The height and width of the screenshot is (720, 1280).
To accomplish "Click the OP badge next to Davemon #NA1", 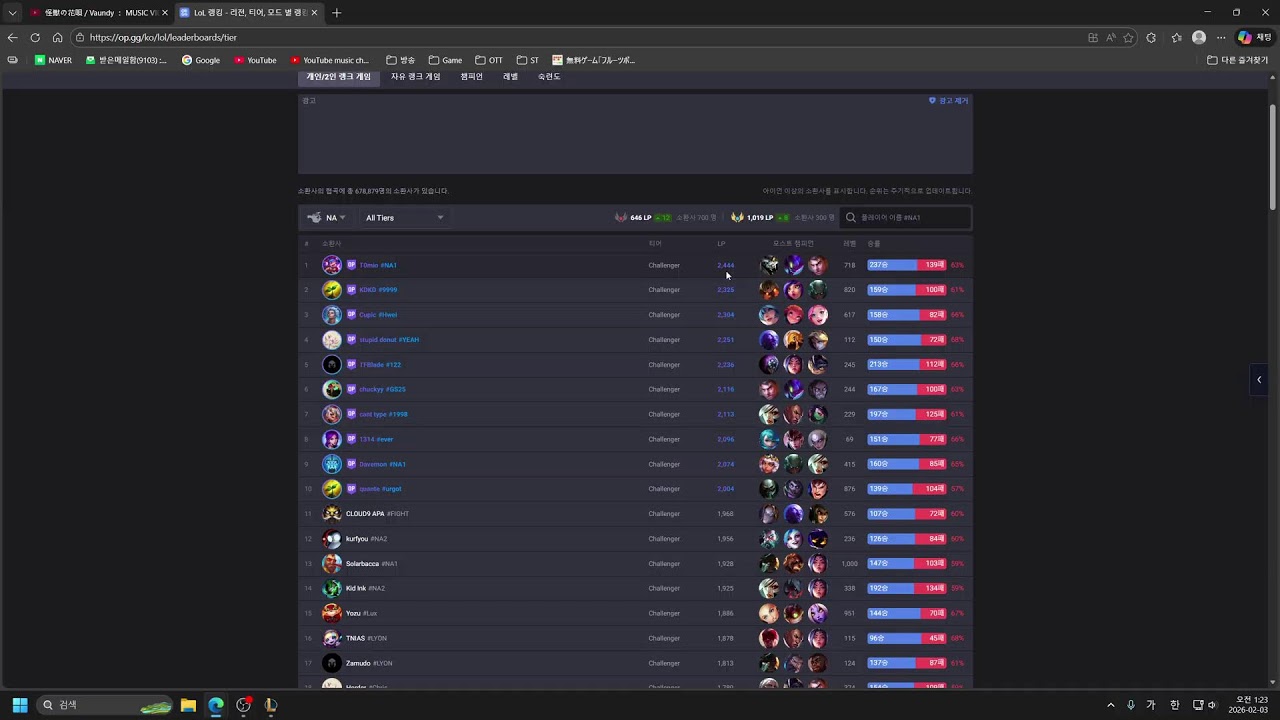I will click(351, 464).
